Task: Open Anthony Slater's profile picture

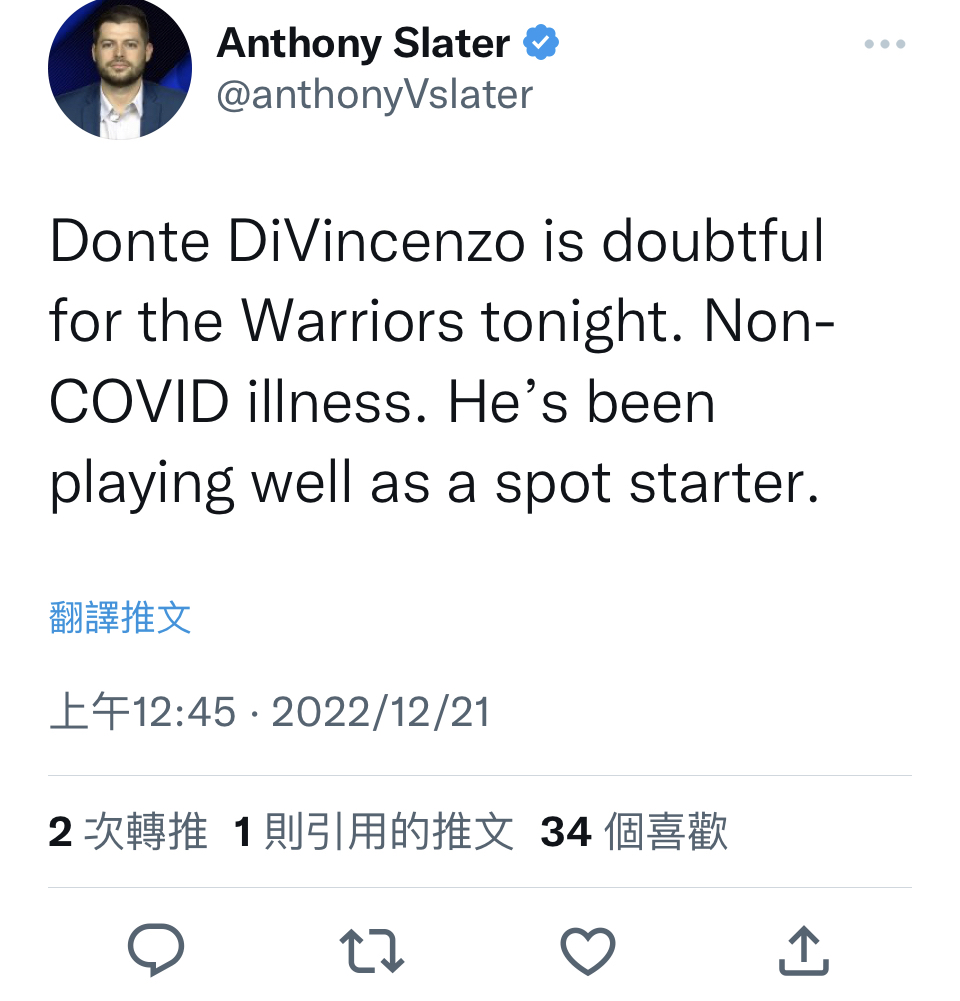Action: pyautogui.click(x=120, y=67)
